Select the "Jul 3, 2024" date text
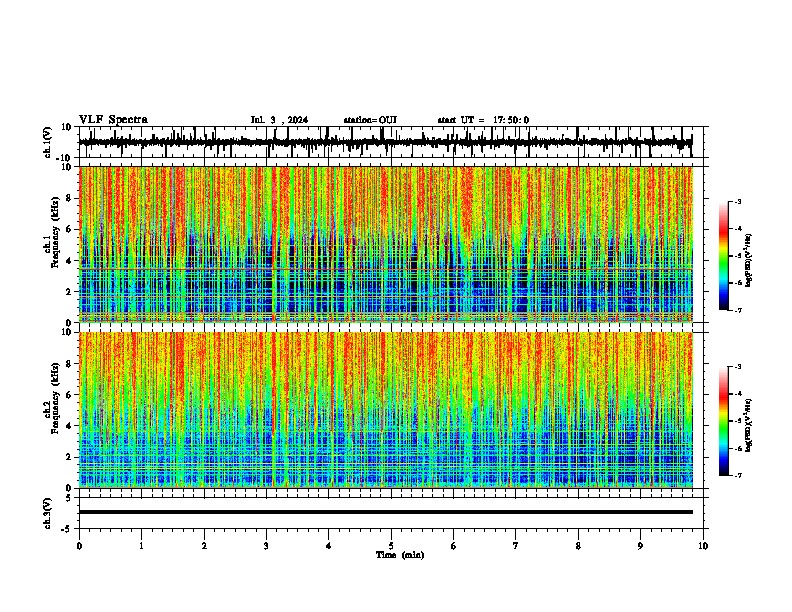The height and width of the screenshot is (612, 792). tap(279, 120)
